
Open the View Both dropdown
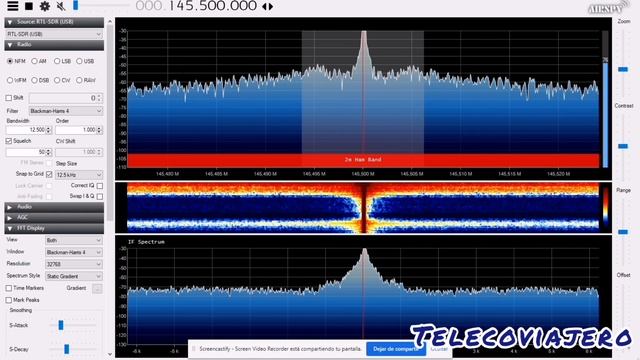pyautogui.click(x=73, y=240)
